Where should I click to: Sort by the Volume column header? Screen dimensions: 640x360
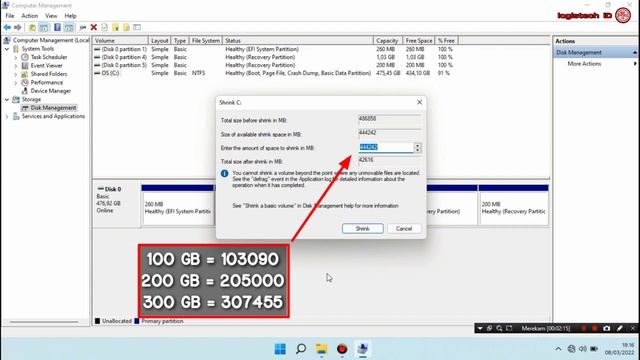tap(120, 41)
